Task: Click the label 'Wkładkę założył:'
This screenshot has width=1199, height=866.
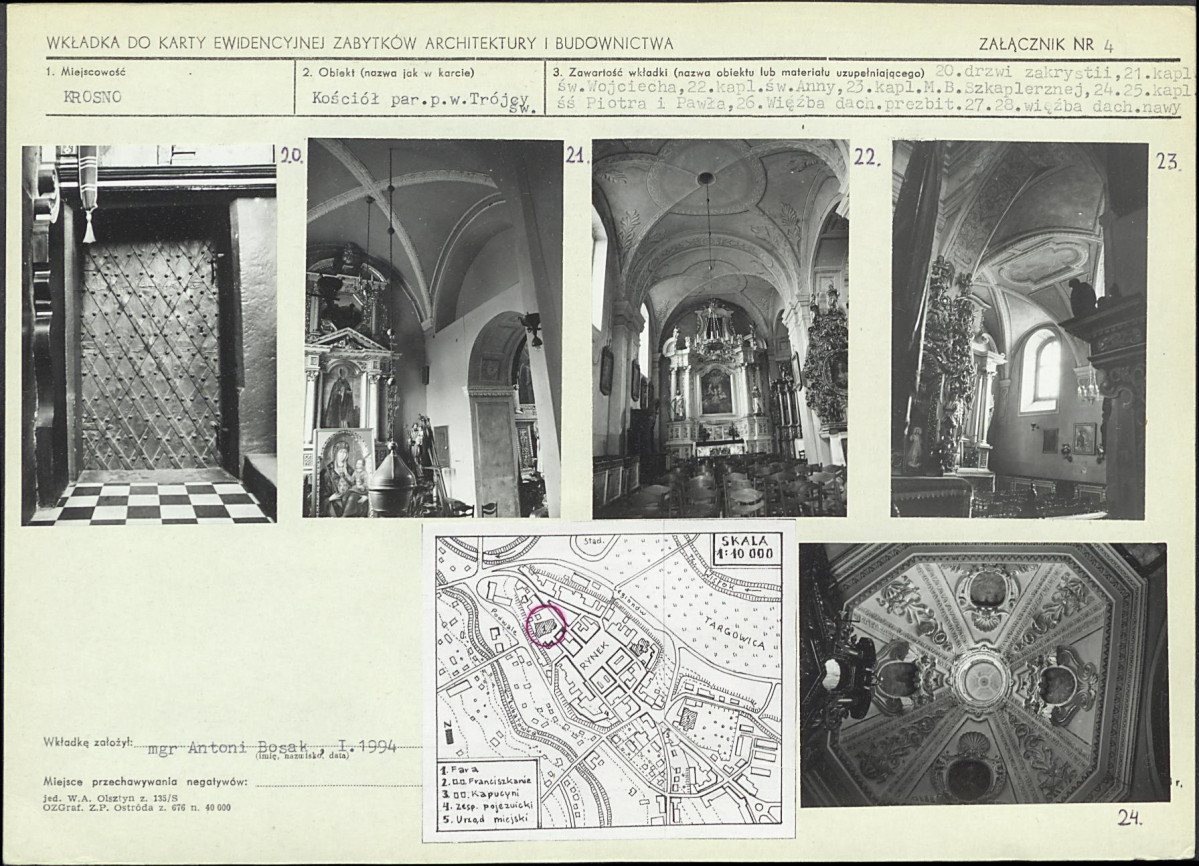Action: (x=89, y=741)
